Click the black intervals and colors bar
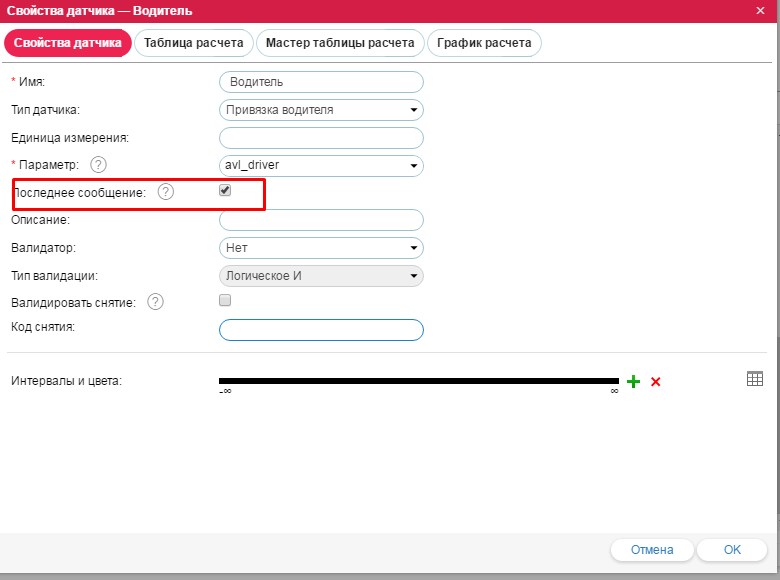Viewport: 780px width, 580px height. point(418,381)
